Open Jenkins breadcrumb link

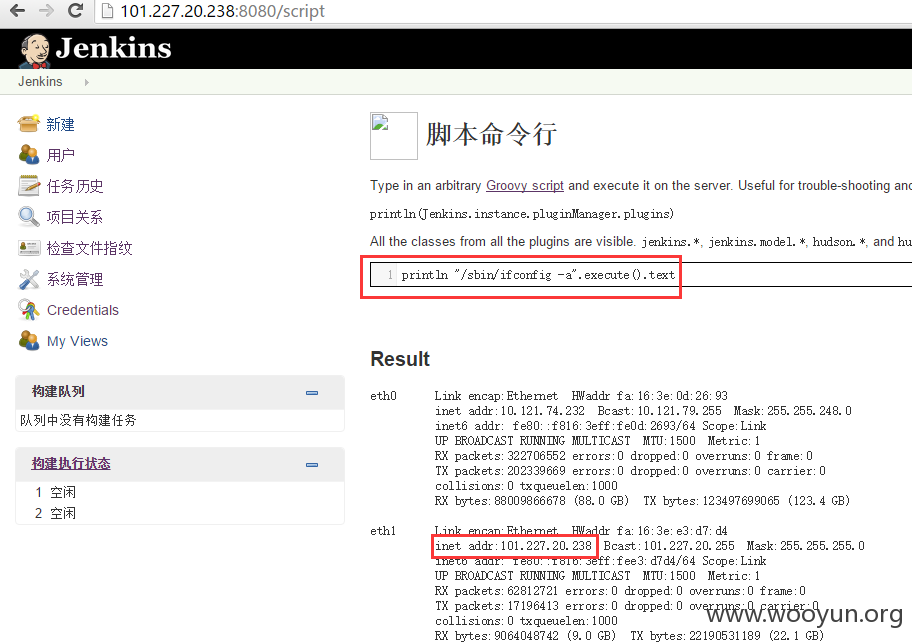coord(40,81)
